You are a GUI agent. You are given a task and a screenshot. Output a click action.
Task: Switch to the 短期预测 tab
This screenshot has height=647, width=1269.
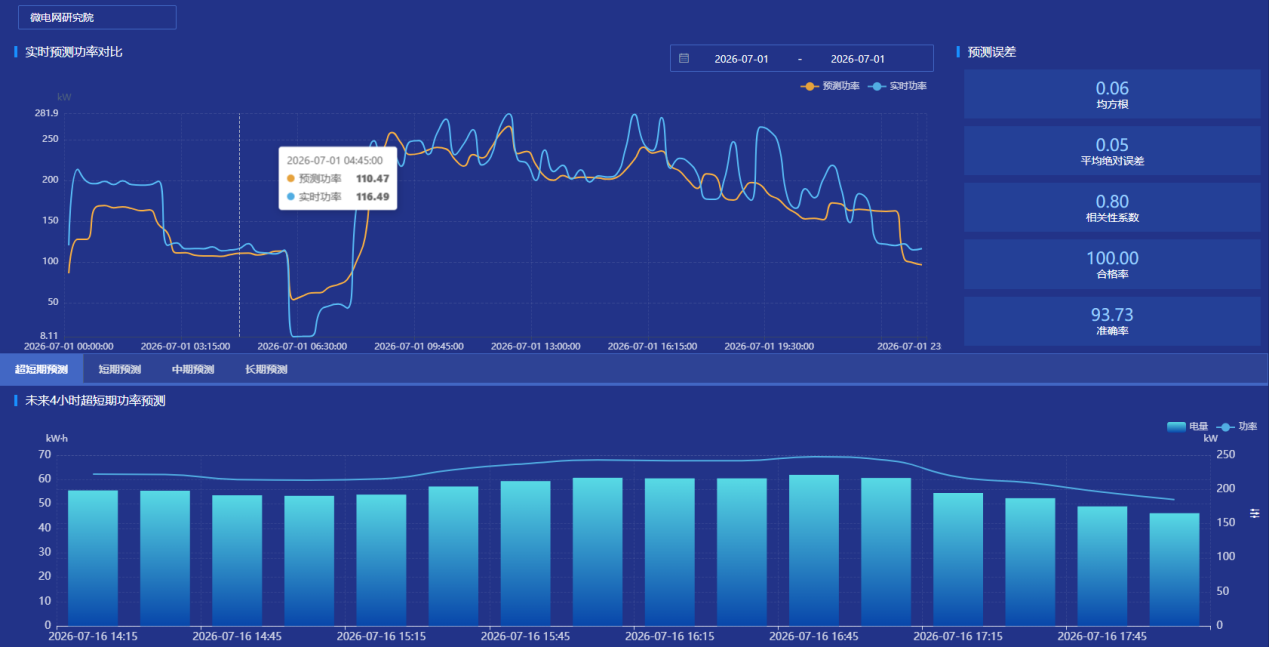tap(119, 369)
